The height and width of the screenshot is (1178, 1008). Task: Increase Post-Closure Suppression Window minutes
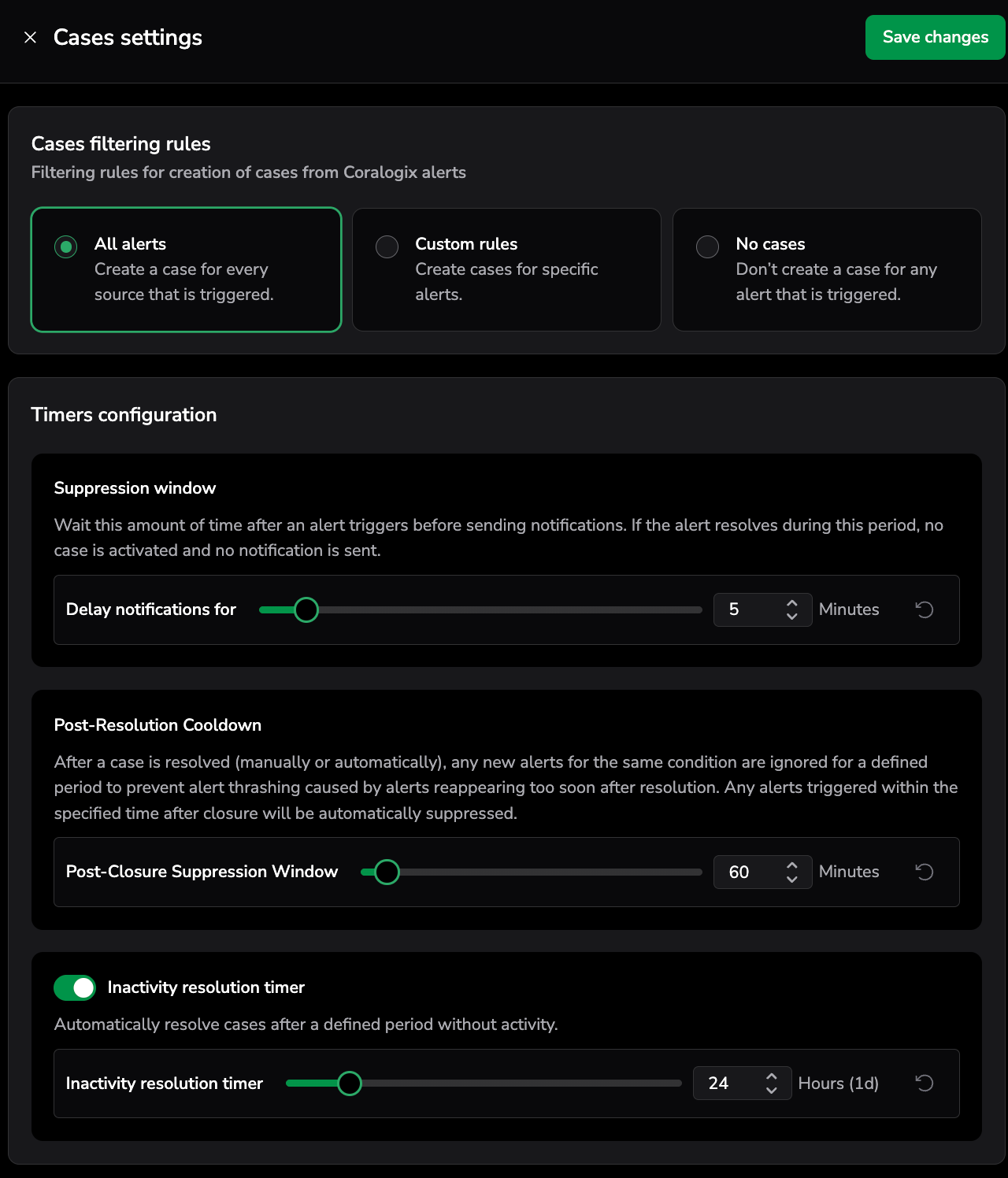792,865
